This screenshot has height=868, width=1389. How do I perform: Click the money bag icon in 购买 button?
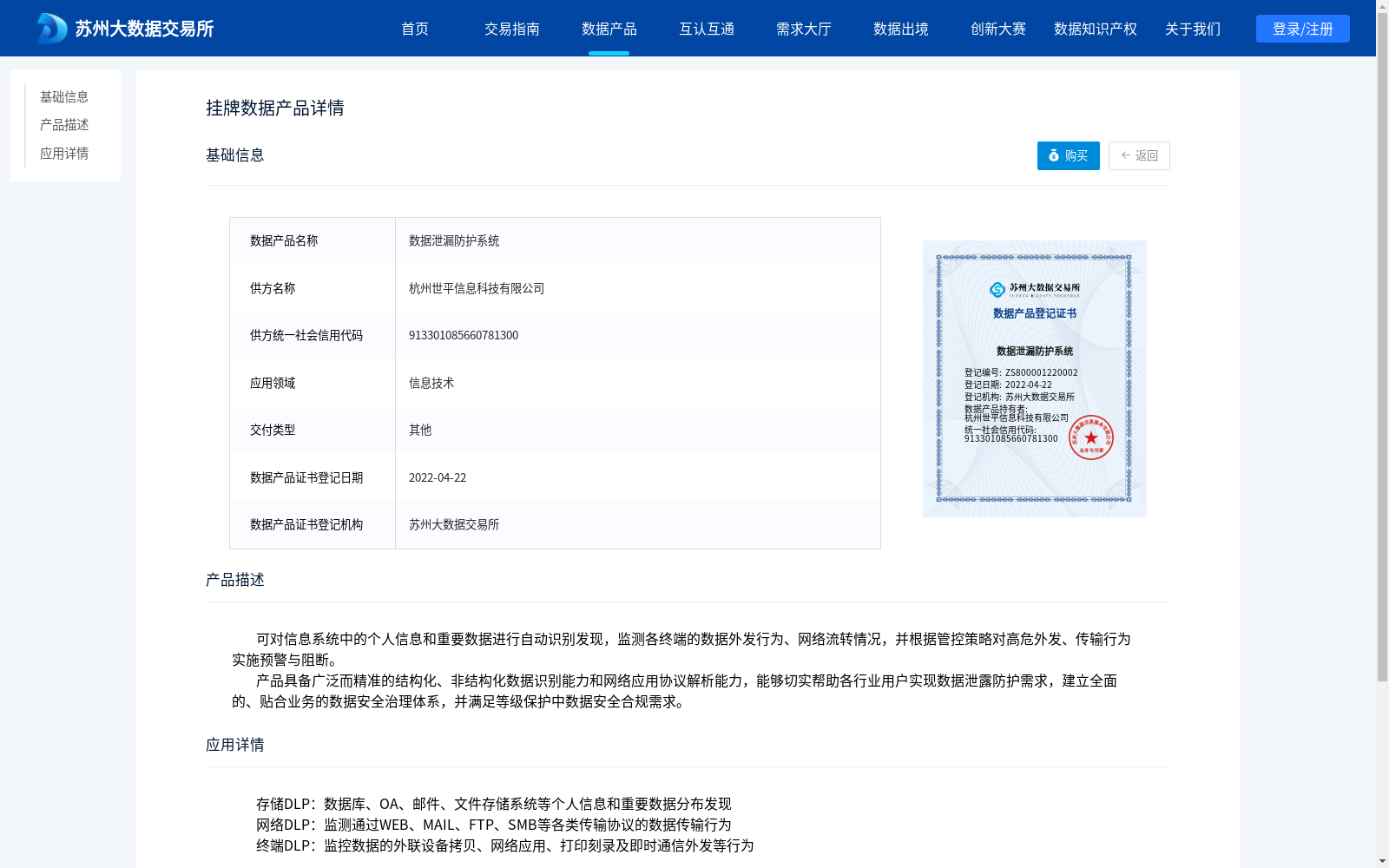pyautogui.click(x=1054, y=155)
